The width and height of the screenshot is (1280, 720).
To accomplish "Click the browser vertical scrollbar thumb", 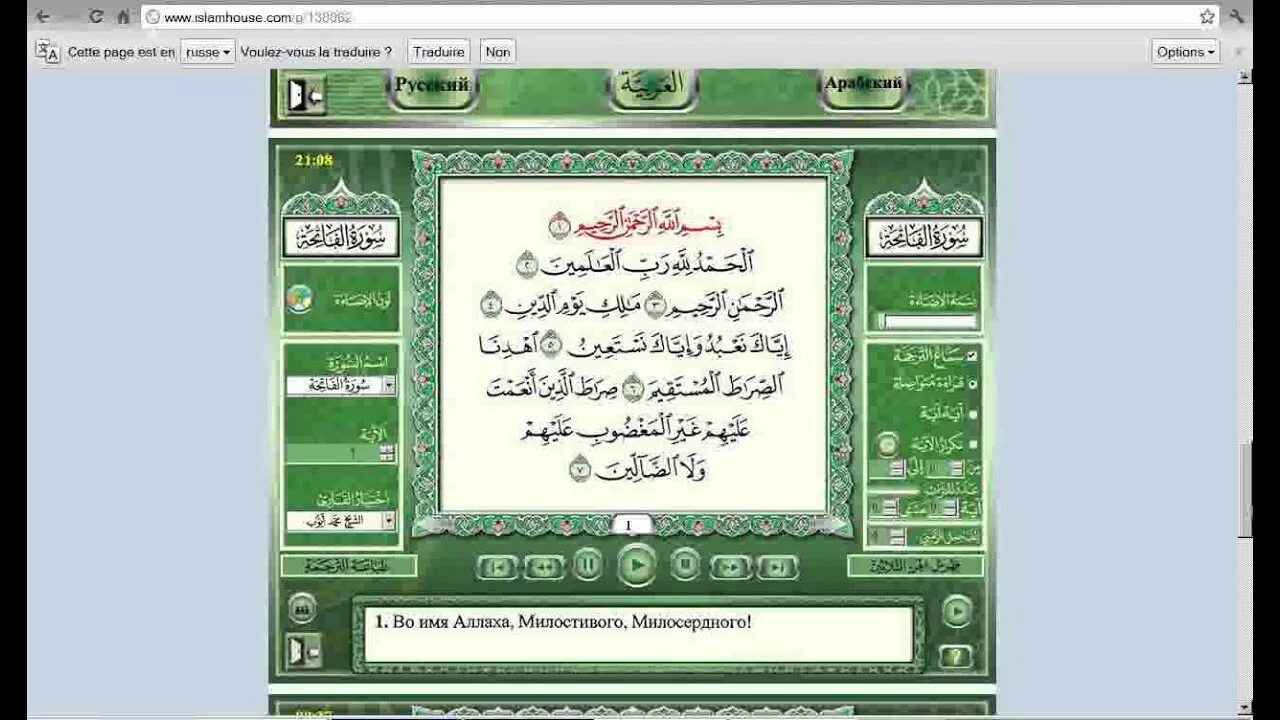I will pyautogui.click(x=1245, y=490).
